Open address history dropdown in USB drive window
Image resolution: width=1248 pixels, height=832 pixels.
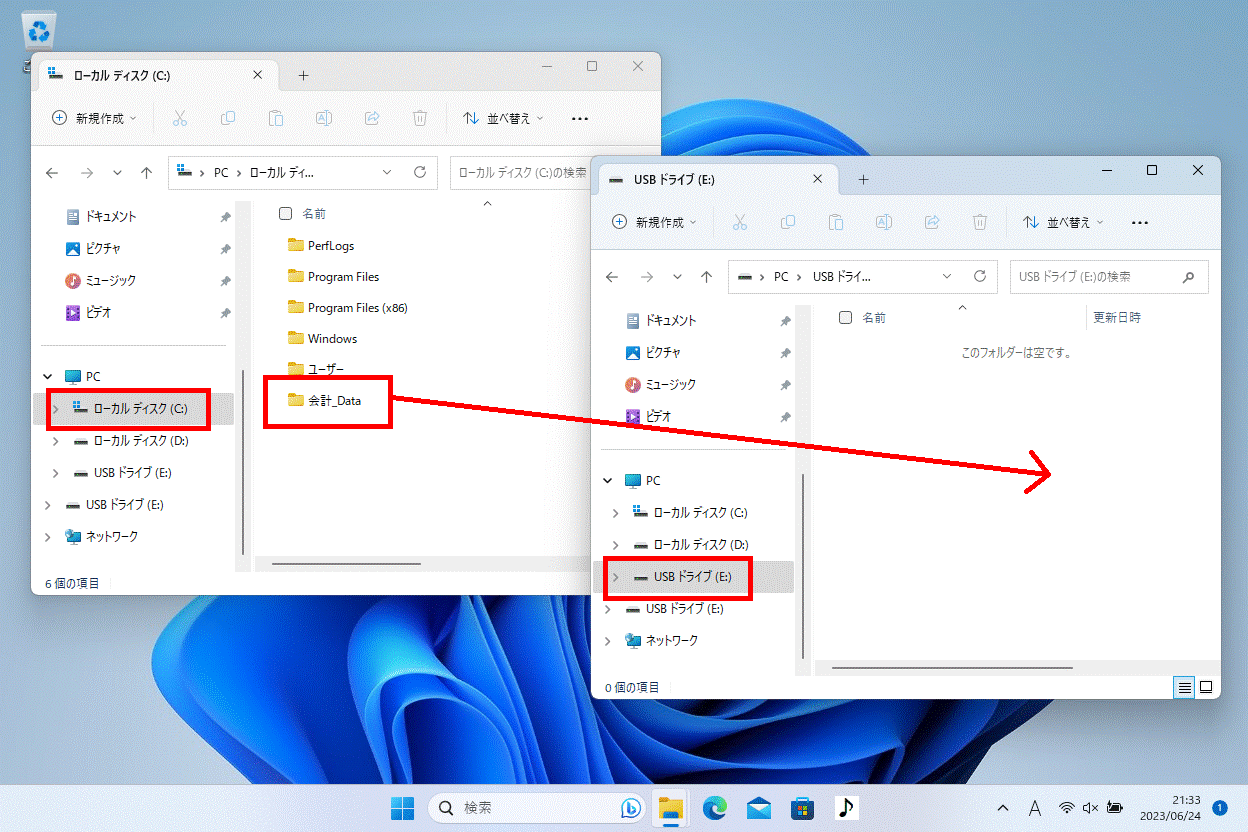pyautogui.click(x=947, y=277)
